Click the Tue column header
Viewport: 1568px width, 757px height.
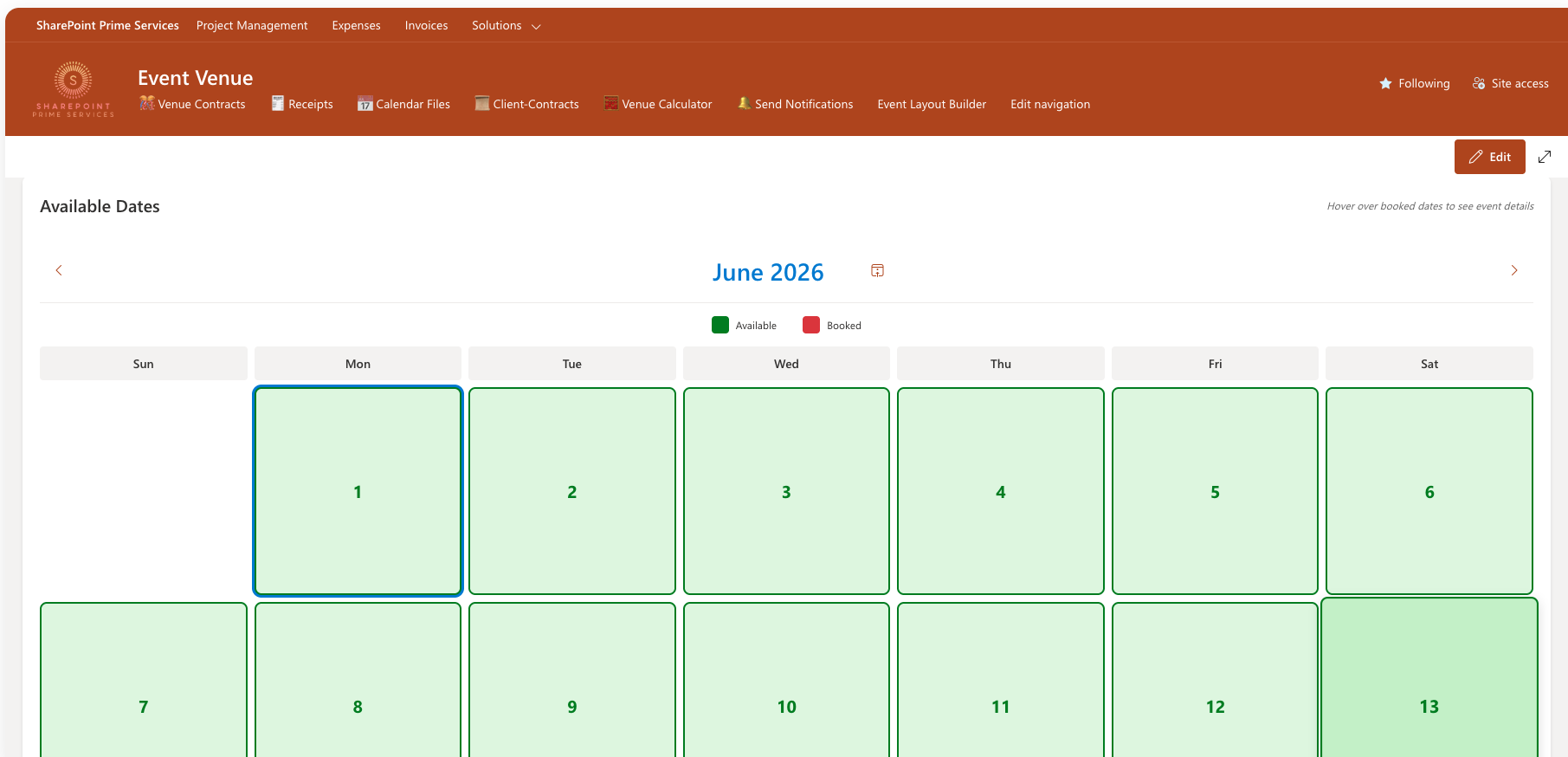(x=572, y=364)
